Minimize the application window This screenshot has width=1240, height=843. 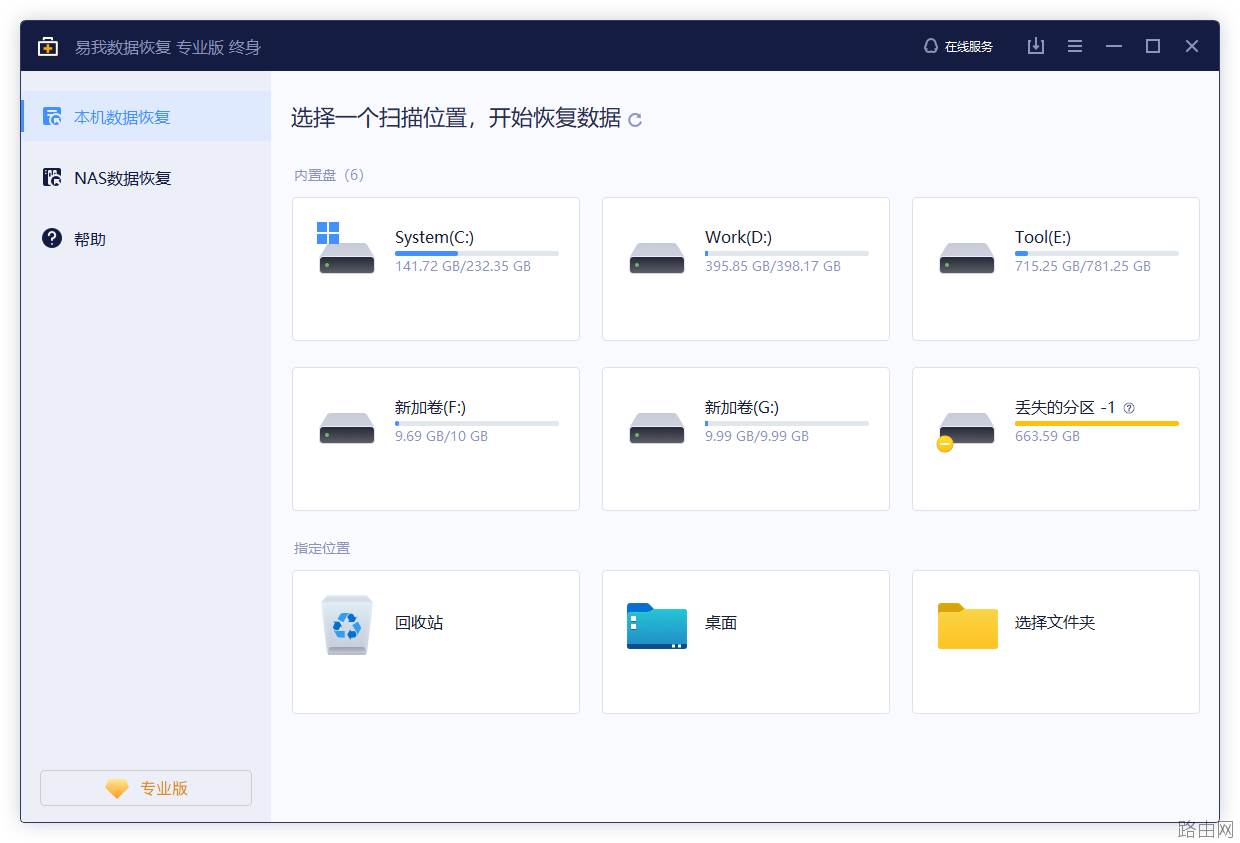[x=1114, y=46]
